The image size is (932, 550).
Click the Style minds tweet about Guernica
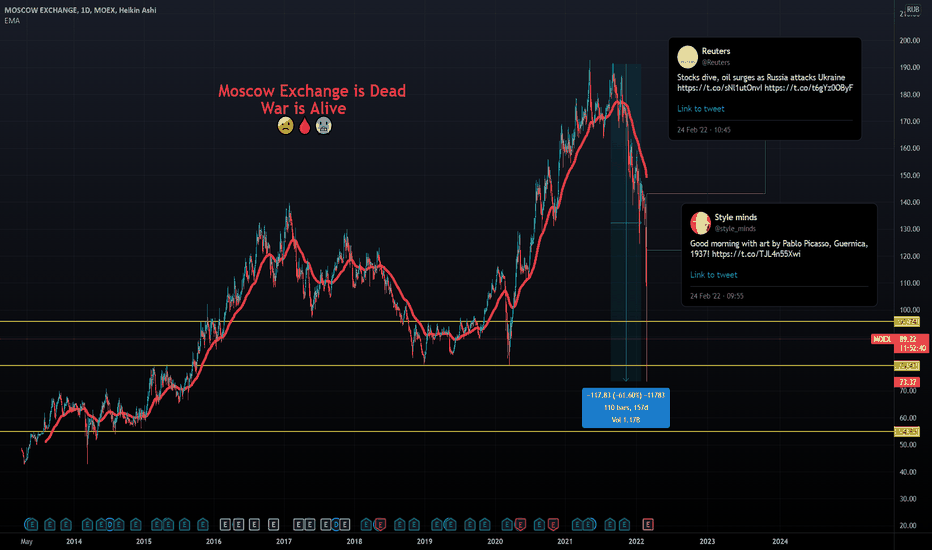779,249
